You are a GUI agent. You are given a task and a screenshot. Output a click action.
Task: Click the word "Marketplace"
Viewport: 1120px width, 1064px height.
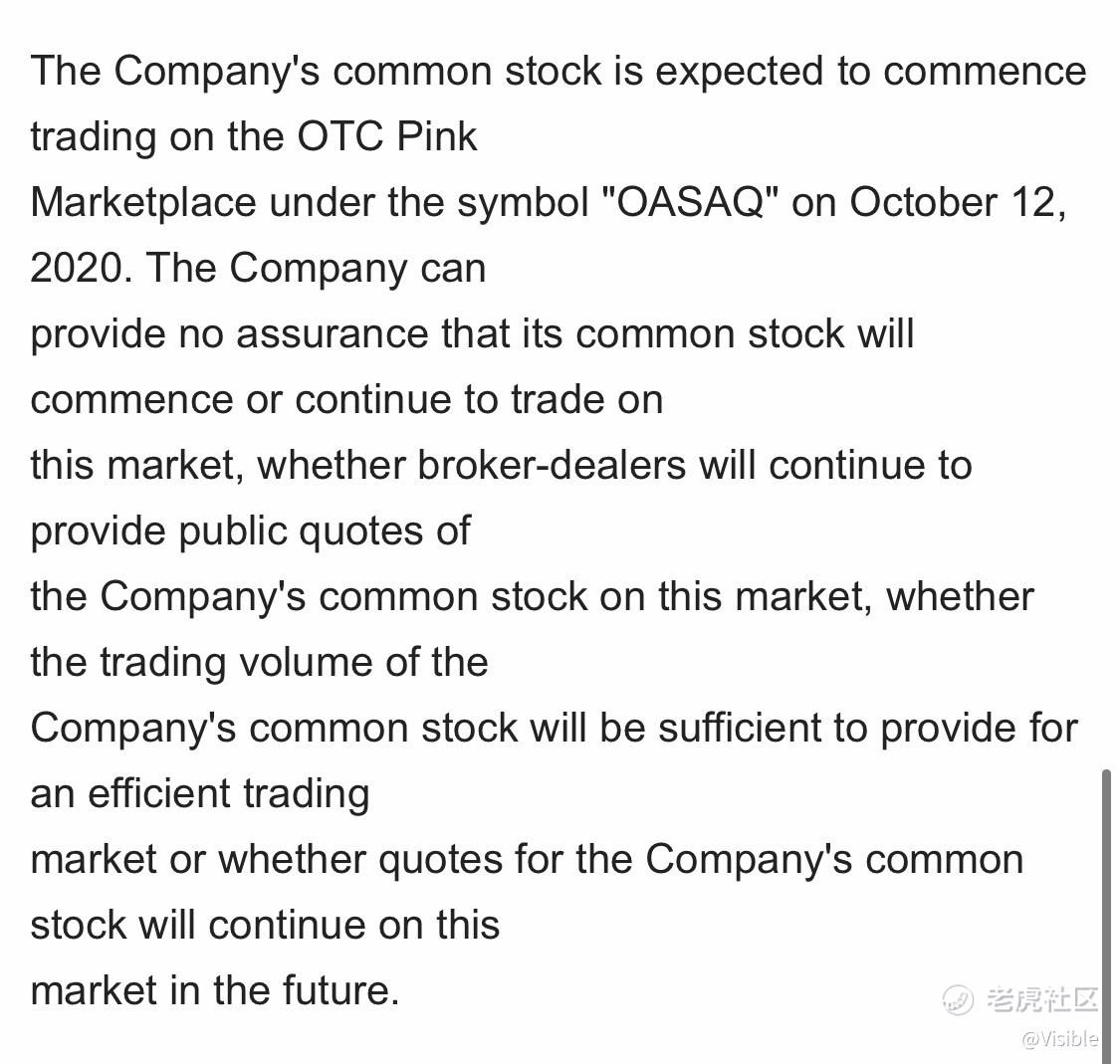[143, 203]
